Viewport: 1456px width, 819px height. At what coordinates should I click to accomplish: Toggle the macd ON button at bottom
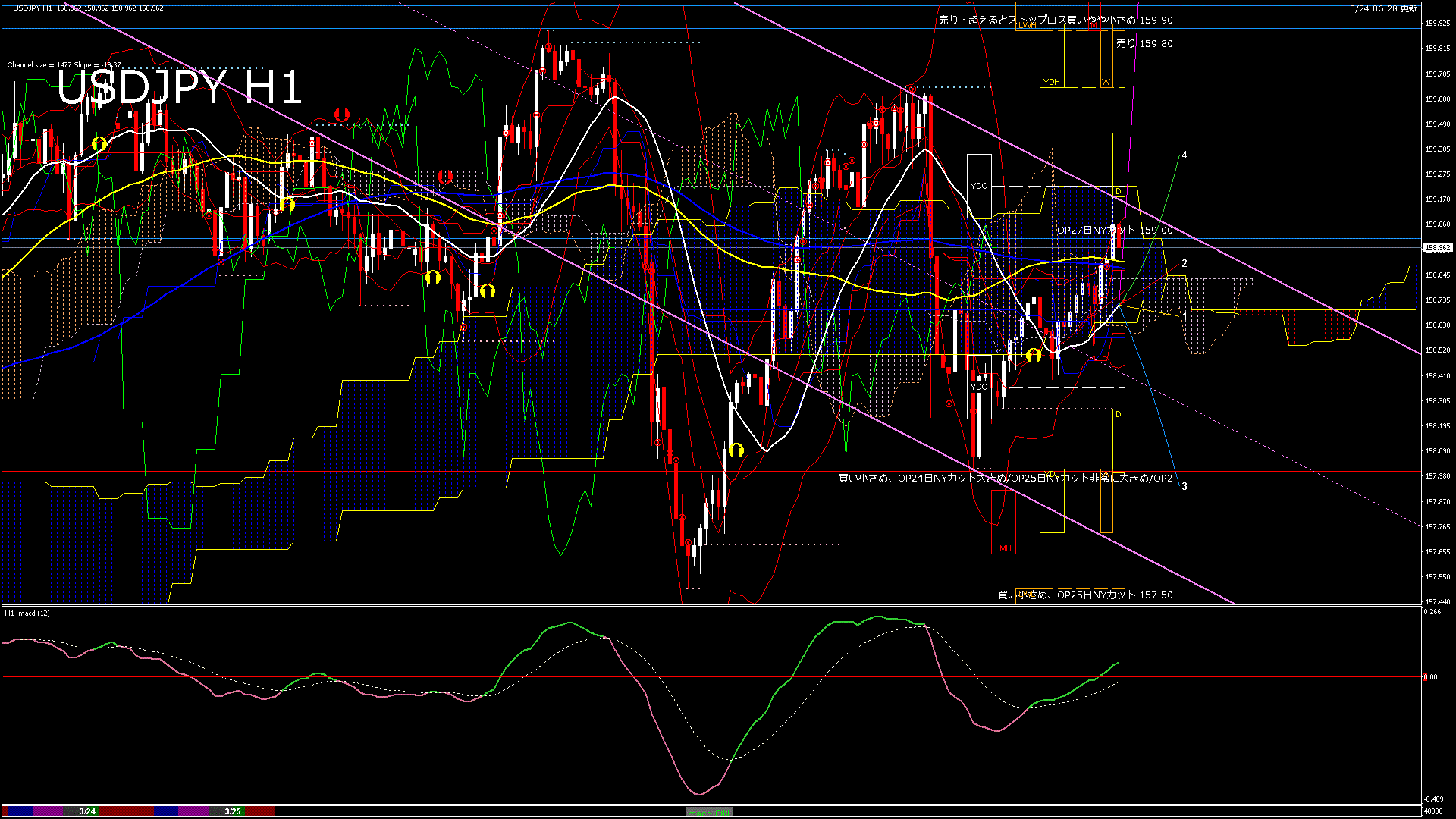(x=709, y=812)
